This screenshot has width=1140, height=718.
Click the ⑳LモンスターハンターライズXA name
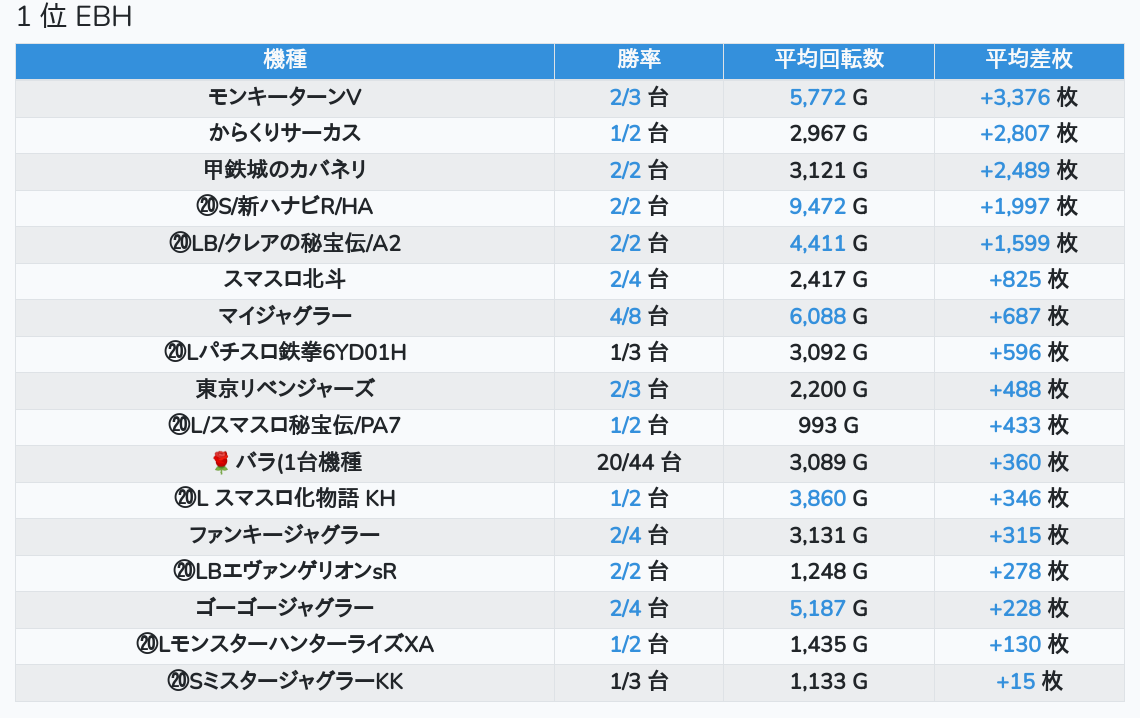coord(285,645)
